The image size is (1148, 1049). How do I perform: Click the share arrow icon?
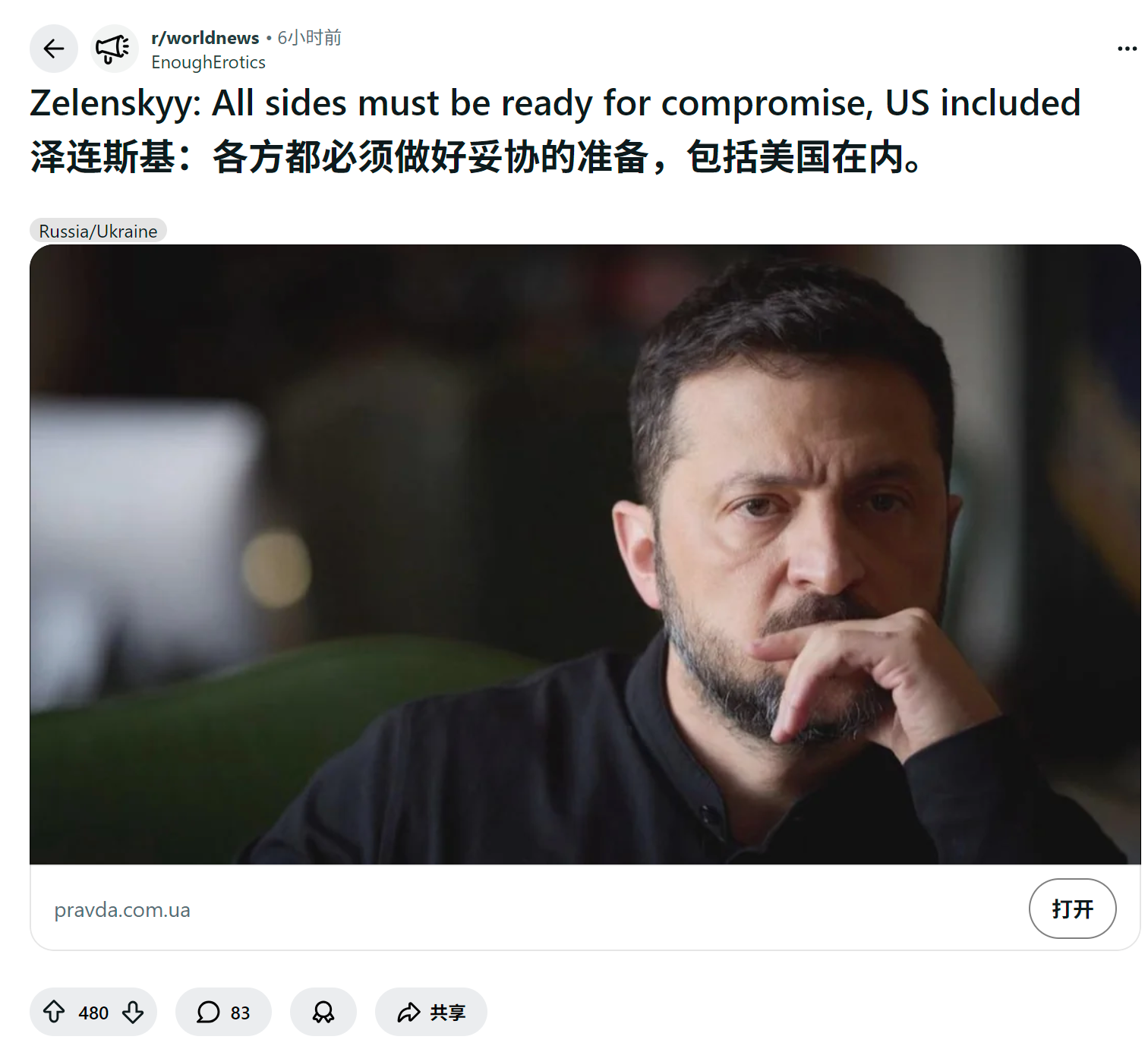[x=408, y=1012]
